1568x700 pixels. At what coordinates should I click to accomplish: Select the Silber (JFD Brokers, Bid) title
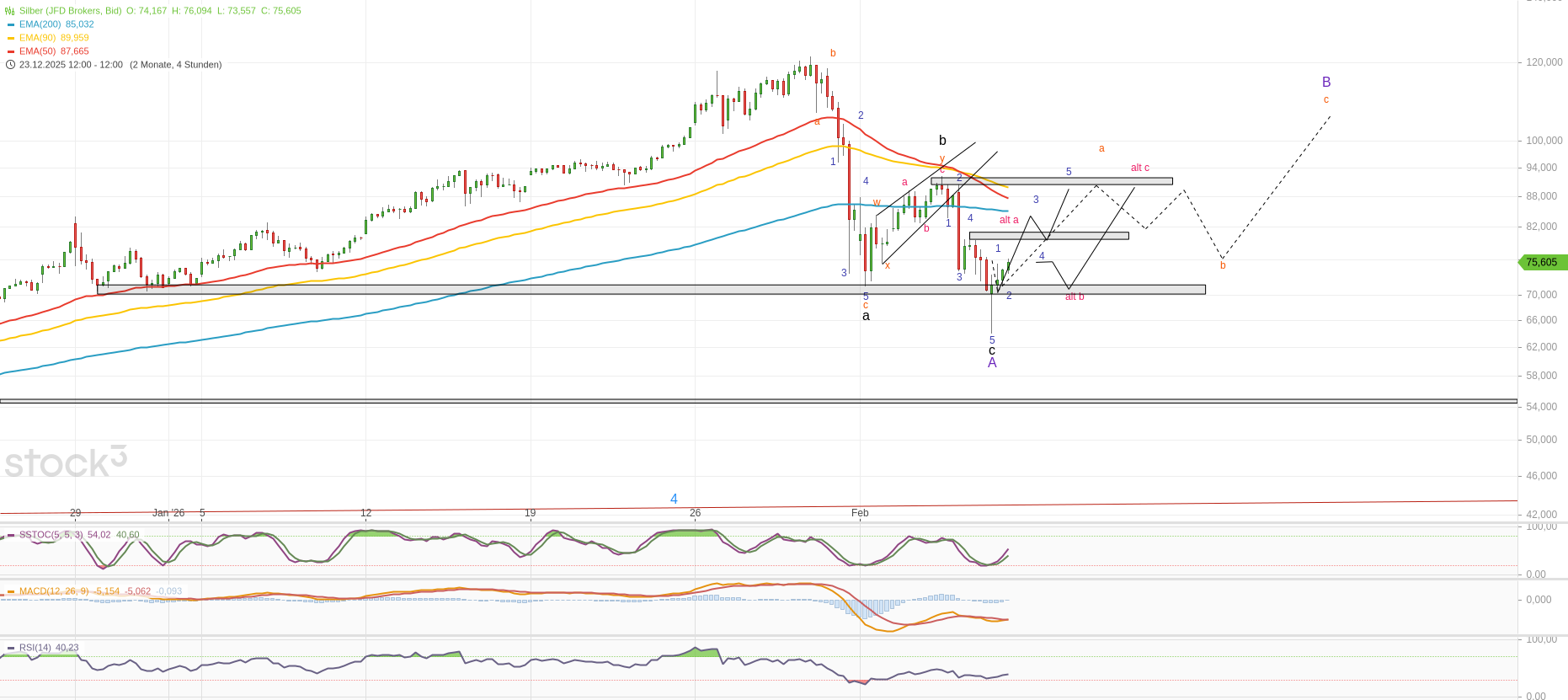[71, 11]
